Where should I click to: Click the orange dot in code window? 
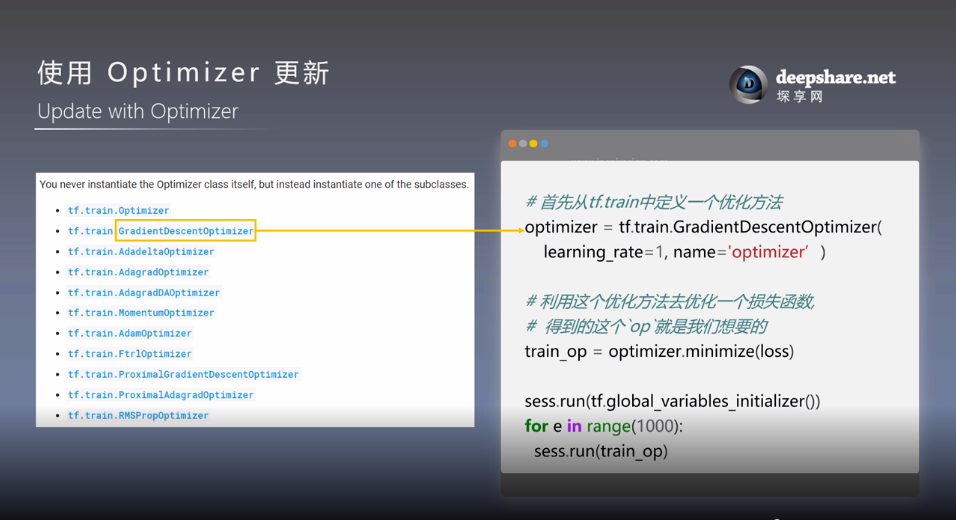[x=513, y=144]
